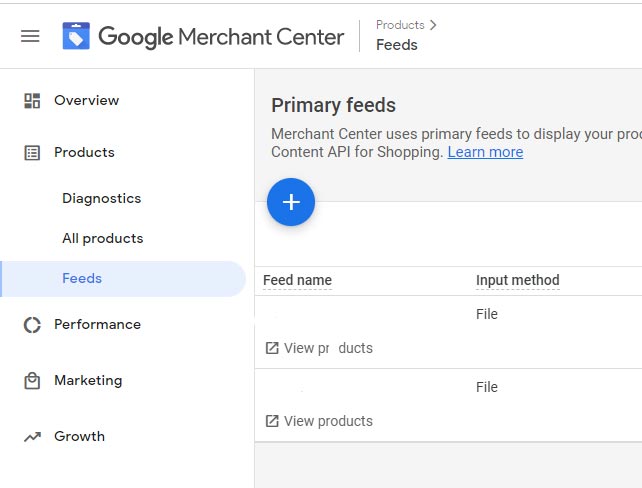
Task: Open the Growth section
Action: coord(79,436)
